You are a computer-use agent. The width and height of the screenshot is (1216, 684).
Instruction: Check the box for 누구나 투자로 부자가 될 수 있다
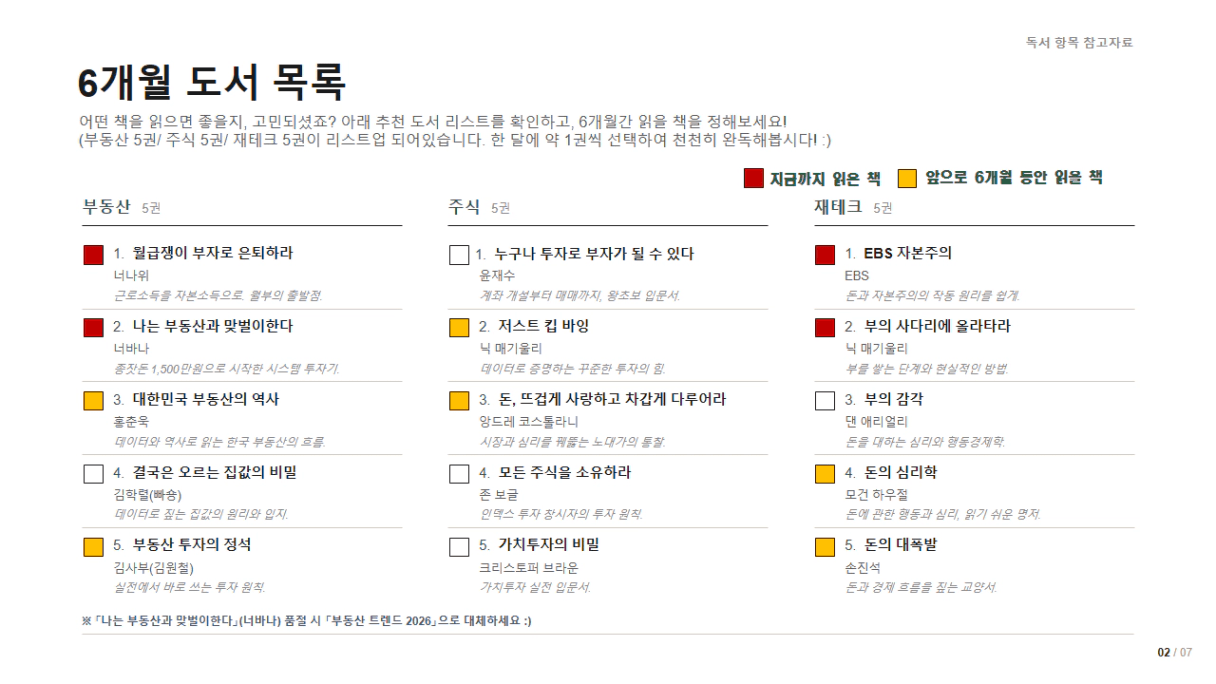[x=459, y=255]
